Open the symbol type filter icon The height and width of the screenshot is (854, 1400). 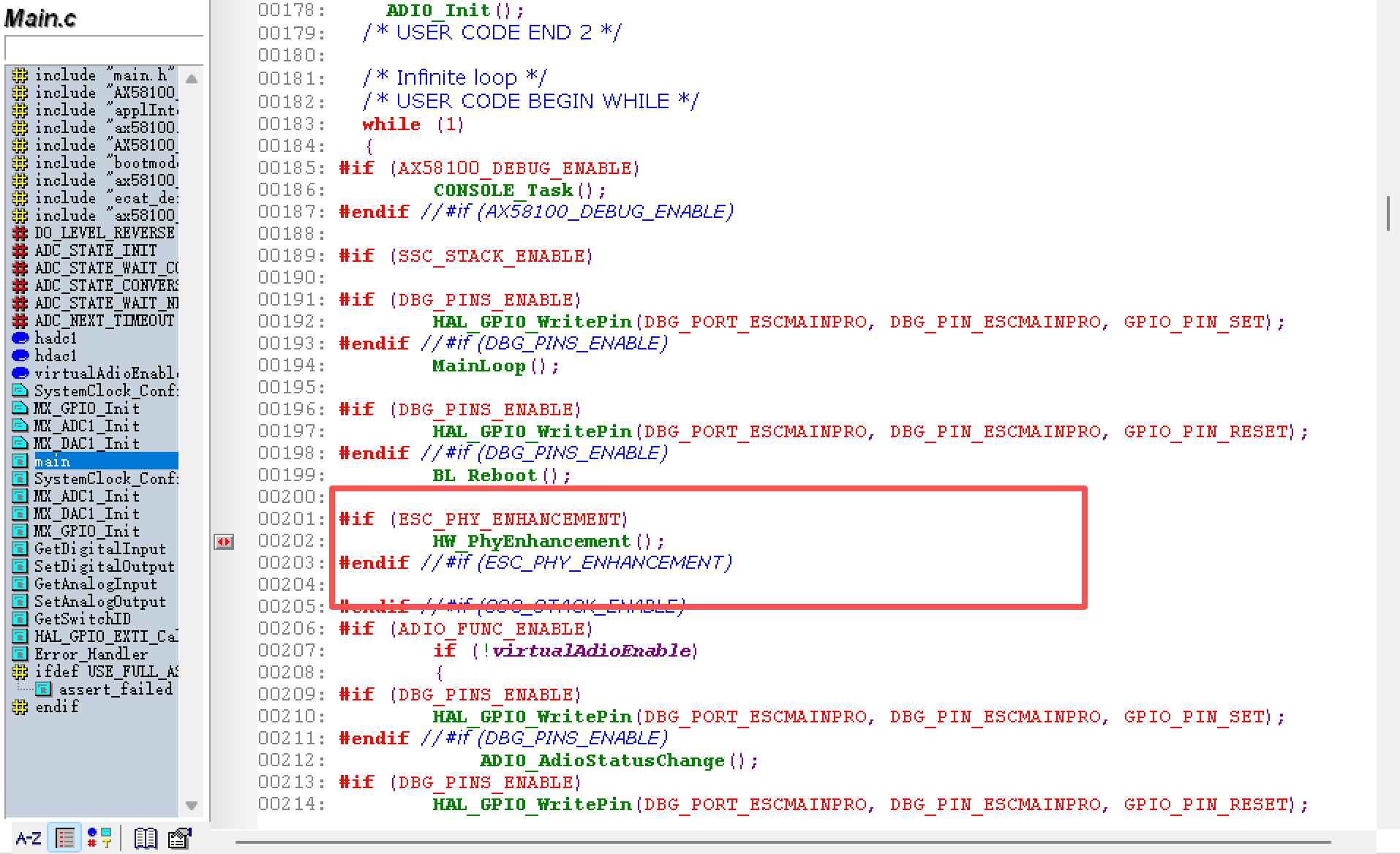(99, 838)
